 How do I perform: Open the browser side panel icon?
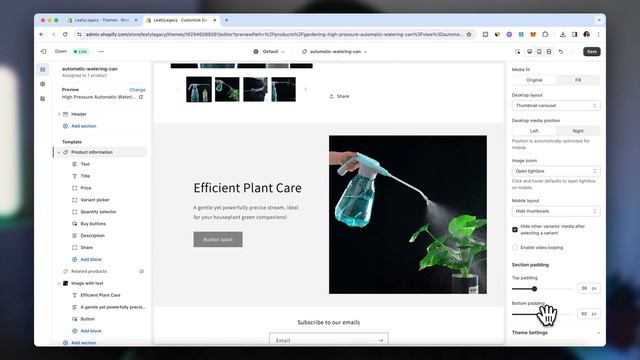(x=575, y=35)
